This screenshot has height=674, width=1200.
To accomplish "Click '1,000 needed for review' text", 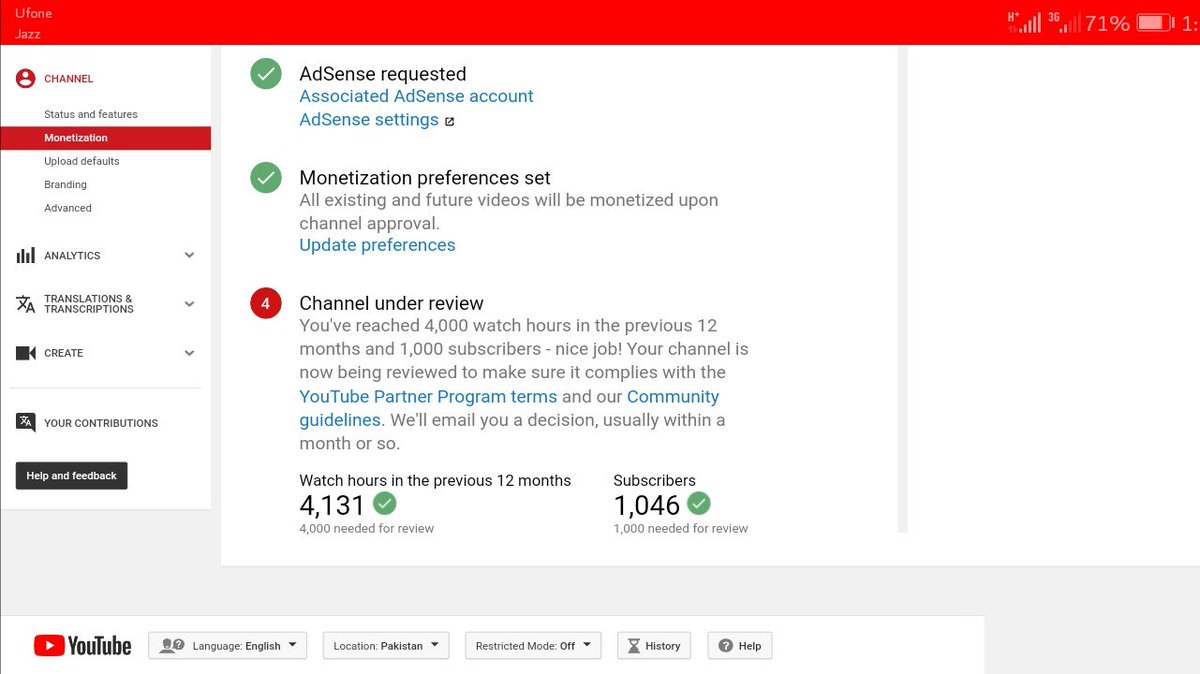I will 681,528.
